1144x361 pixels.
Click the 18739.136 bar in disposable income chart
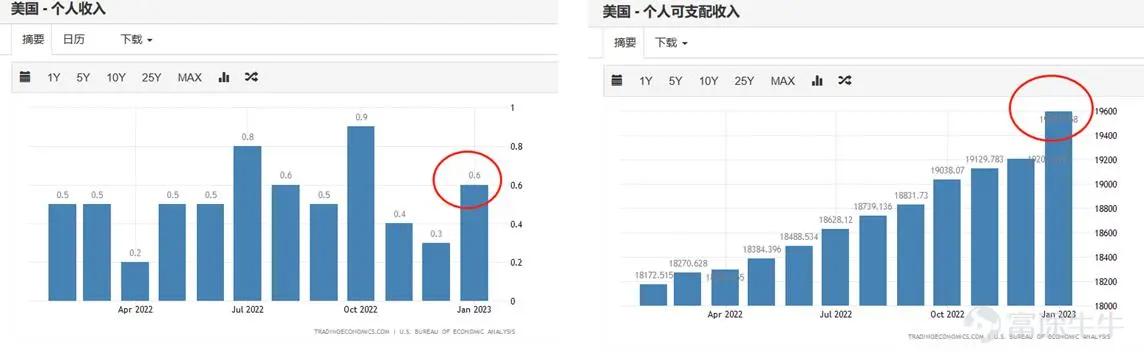click(x=873, y=260)
